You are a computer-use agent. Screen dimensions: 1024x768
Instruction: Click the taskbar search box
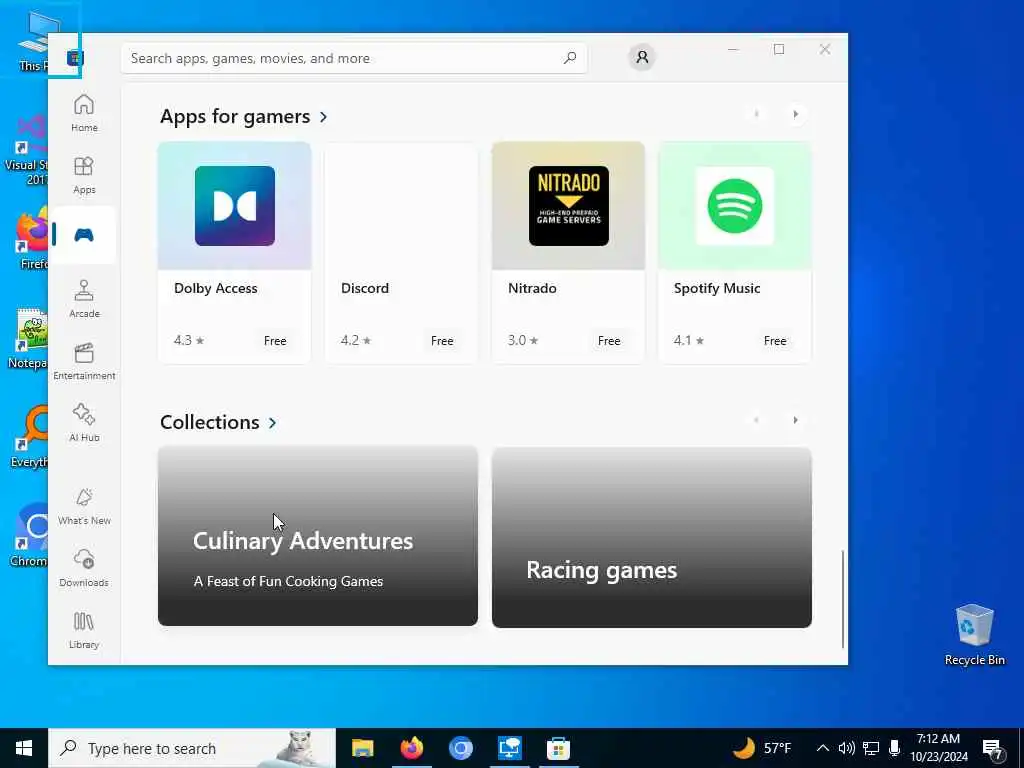(x=192, y=748)
